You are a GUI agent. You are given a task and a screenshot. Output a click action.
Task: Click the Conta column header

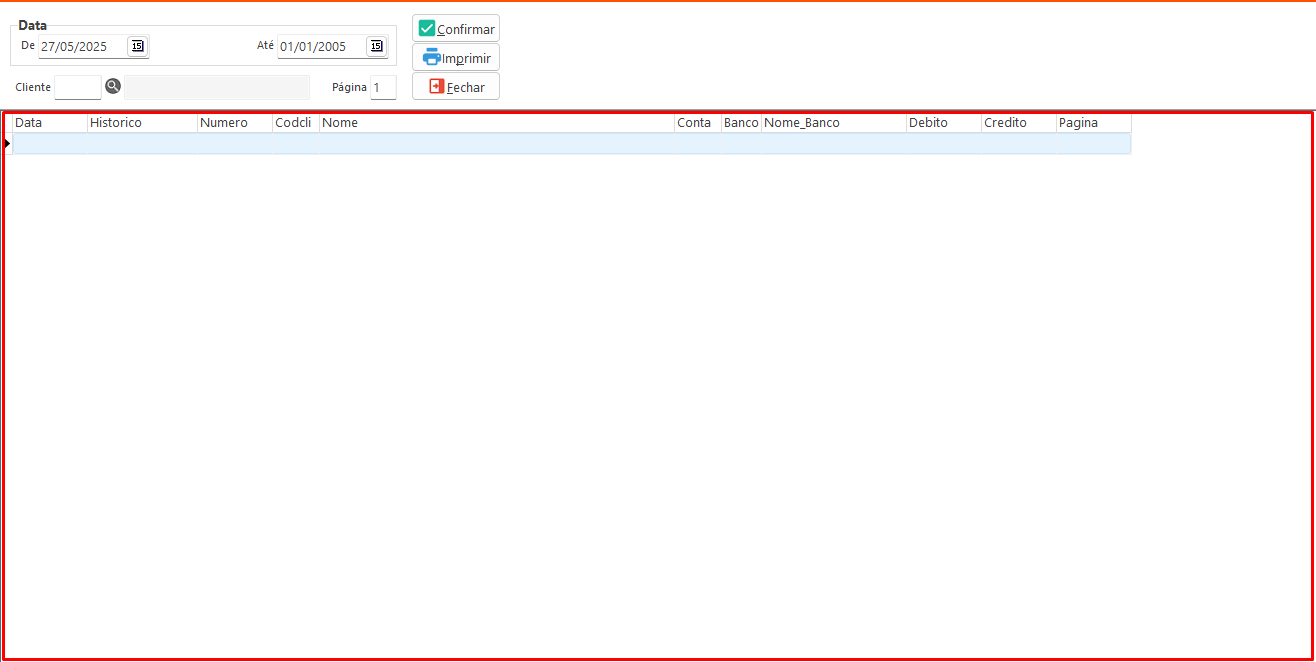click(697, 123)
